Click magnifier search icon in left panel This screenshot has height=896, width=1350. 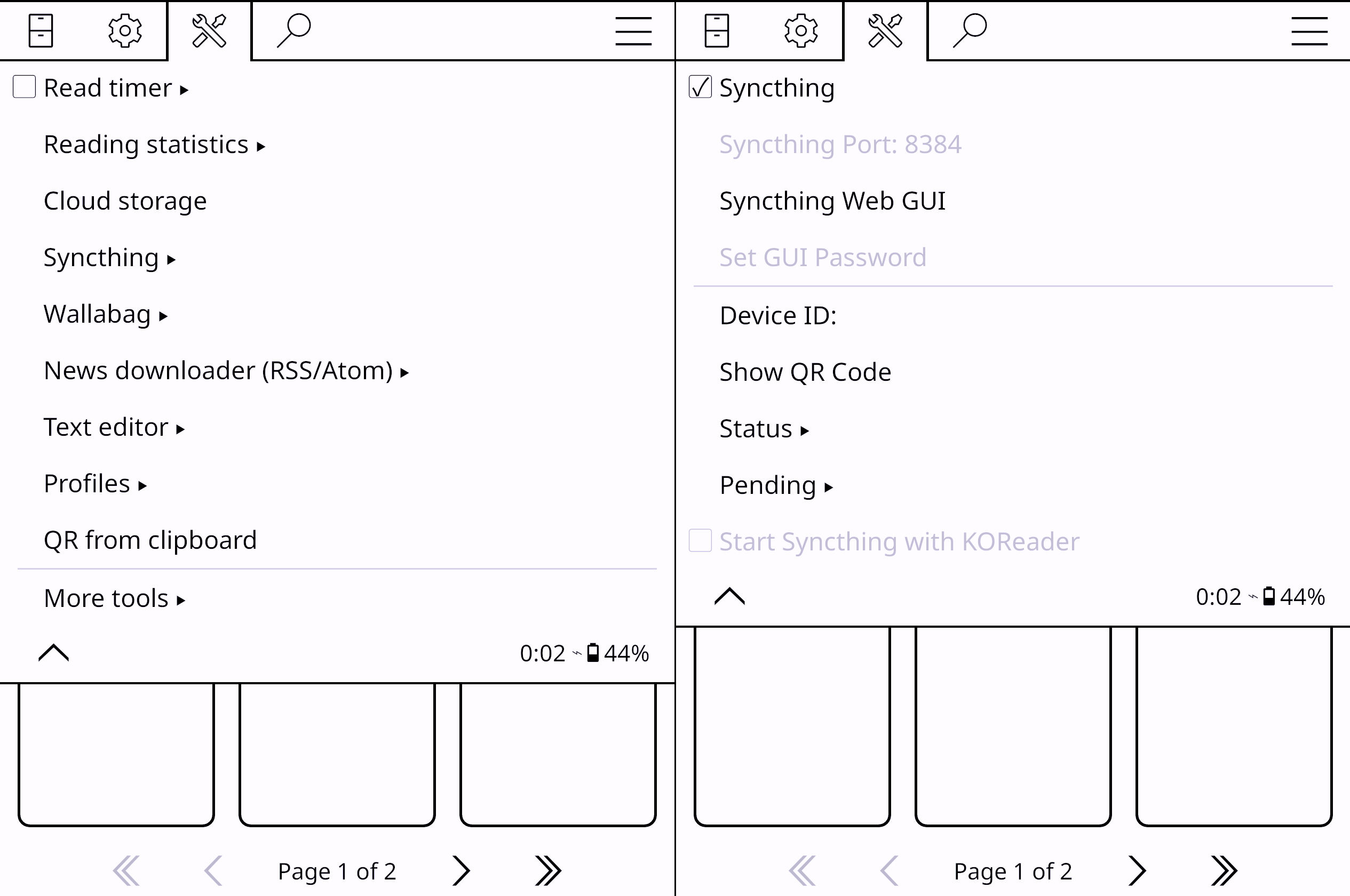coord(294,30)
